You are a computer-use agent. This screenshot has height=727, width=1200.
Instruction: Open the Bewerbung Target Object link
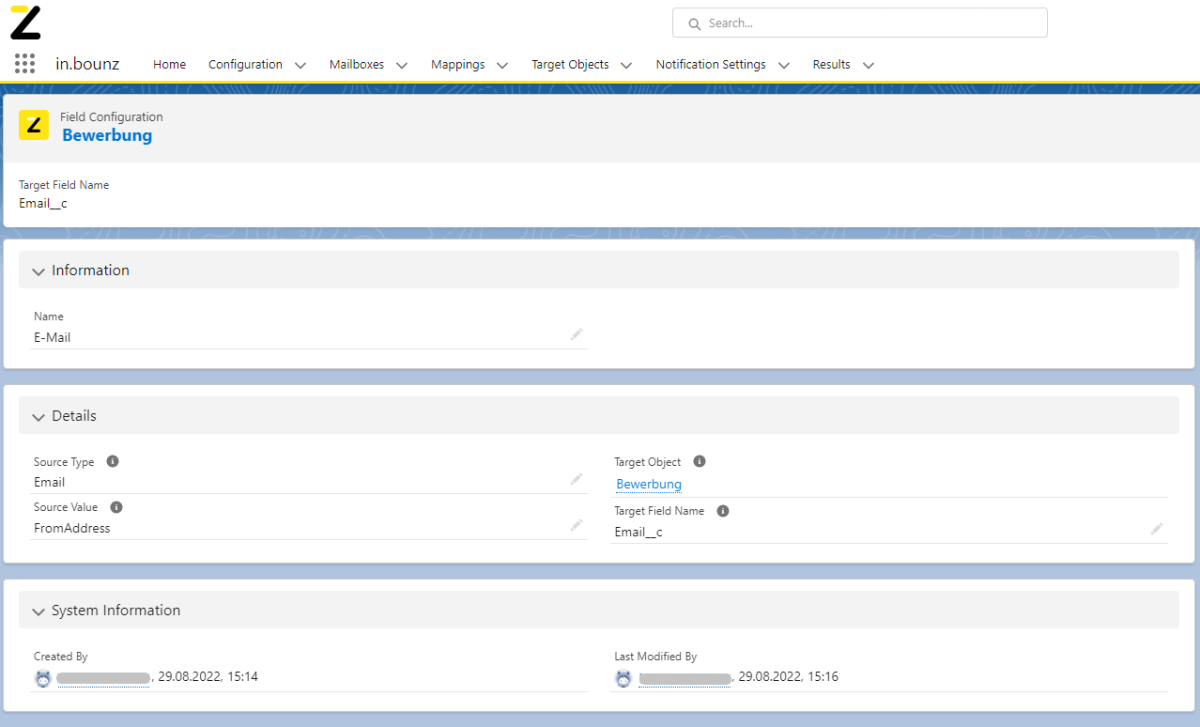[649, 484]
